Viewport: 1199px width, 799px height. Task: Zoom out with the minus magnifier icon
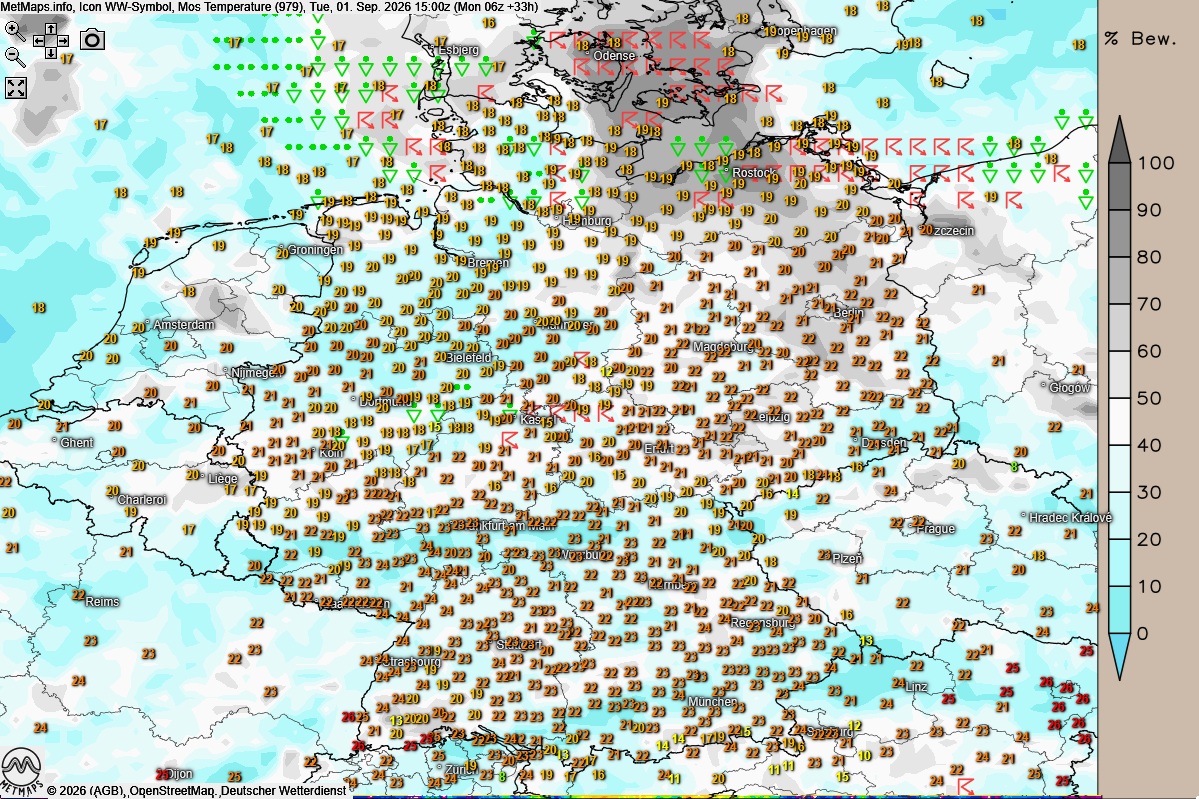click(x=15, y=57)
